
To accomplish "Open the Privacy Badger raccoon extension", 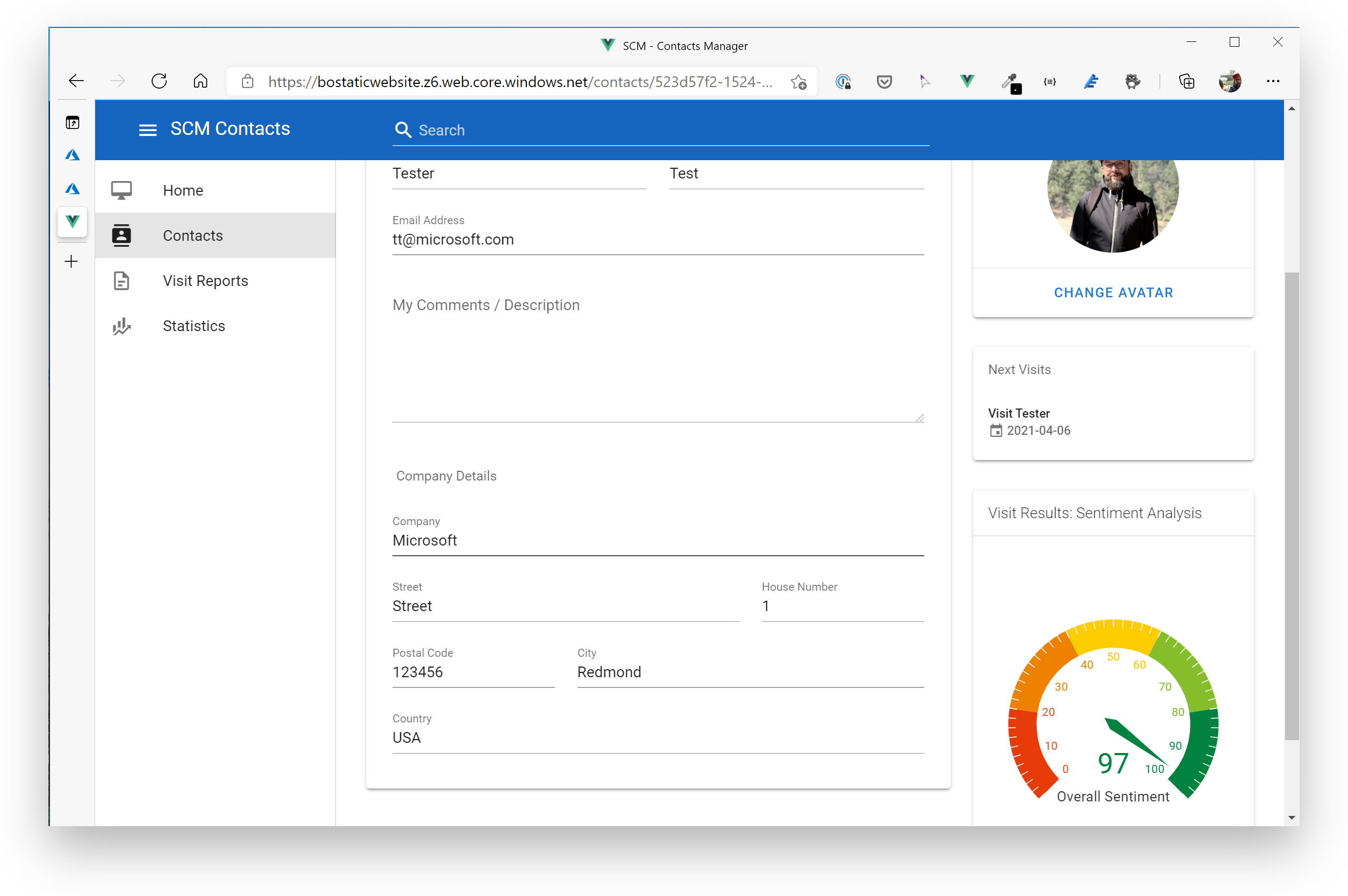I will 1132,81.
